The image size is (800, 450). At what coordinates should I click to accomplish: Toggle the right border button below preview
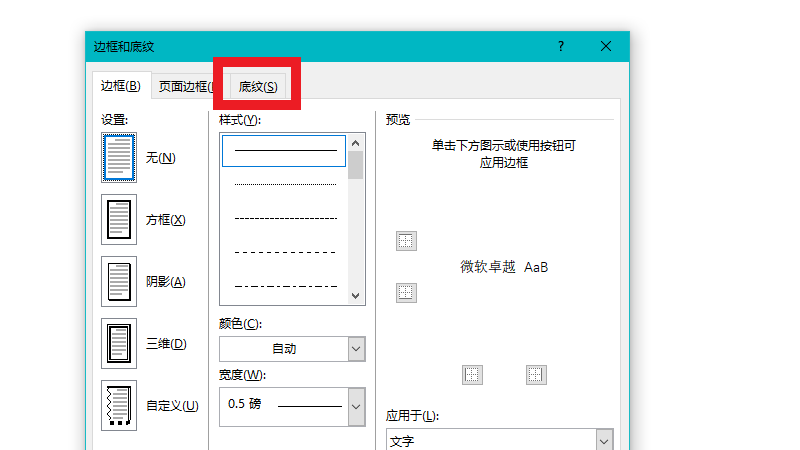tap(536, 375)
